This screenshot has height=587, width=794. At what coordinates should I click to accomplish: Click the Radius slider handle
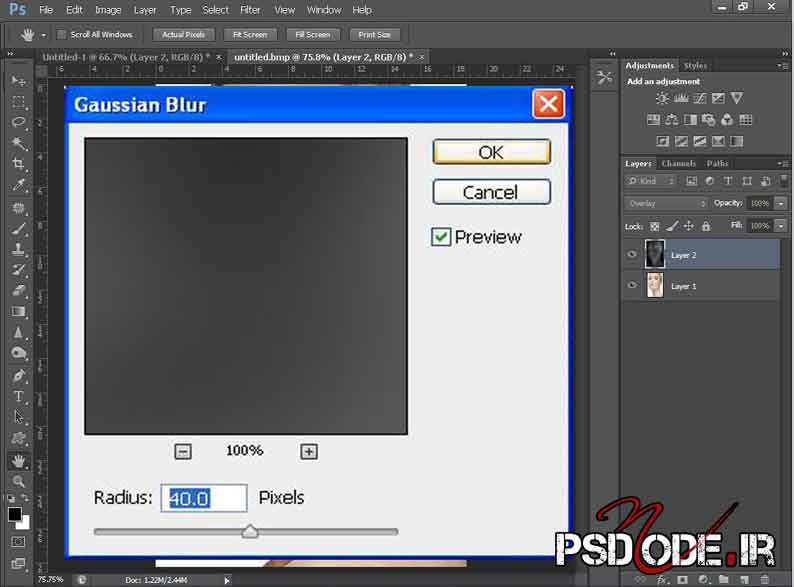point(250,531)
